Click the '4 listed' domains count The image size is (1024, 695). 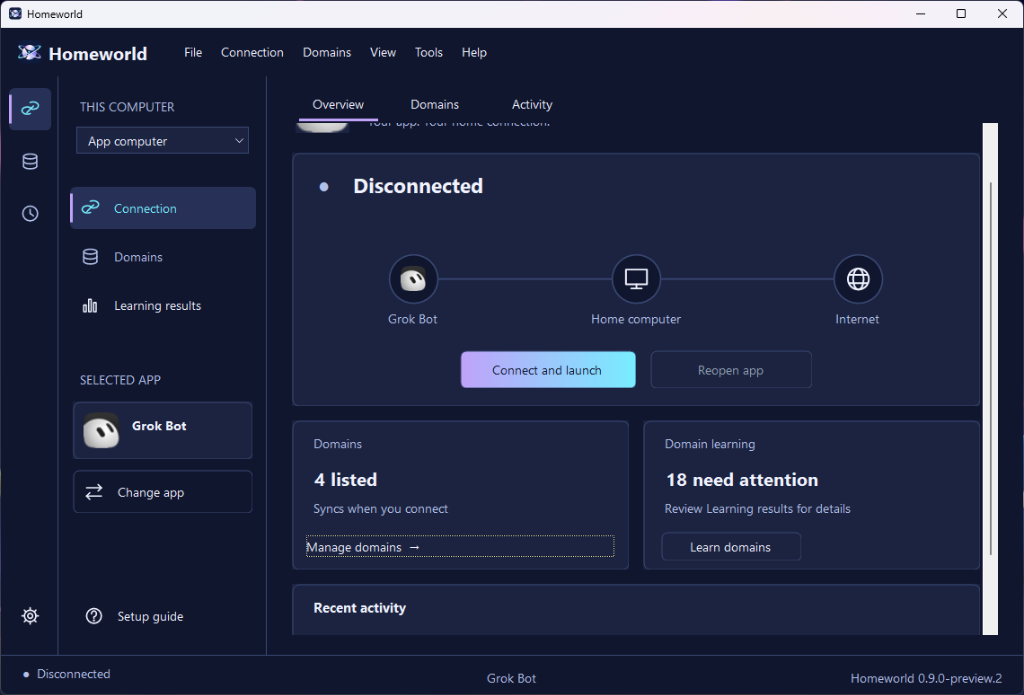point(345,479)
